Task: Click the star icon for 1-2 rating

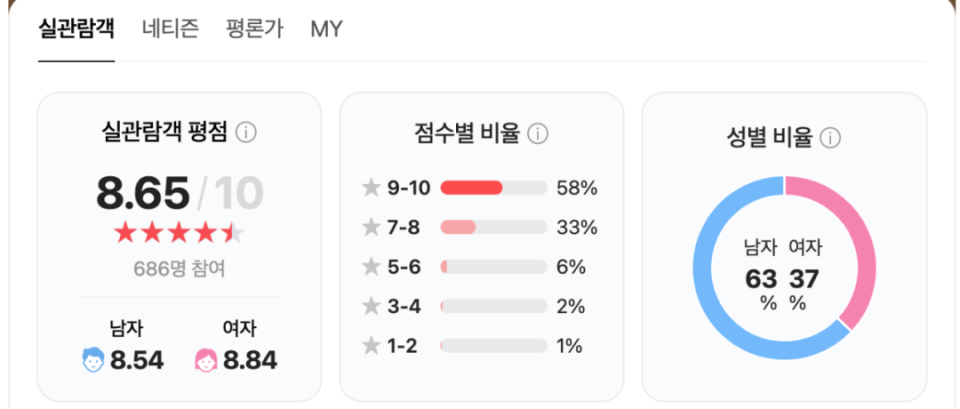Action: tap(371, 346)
